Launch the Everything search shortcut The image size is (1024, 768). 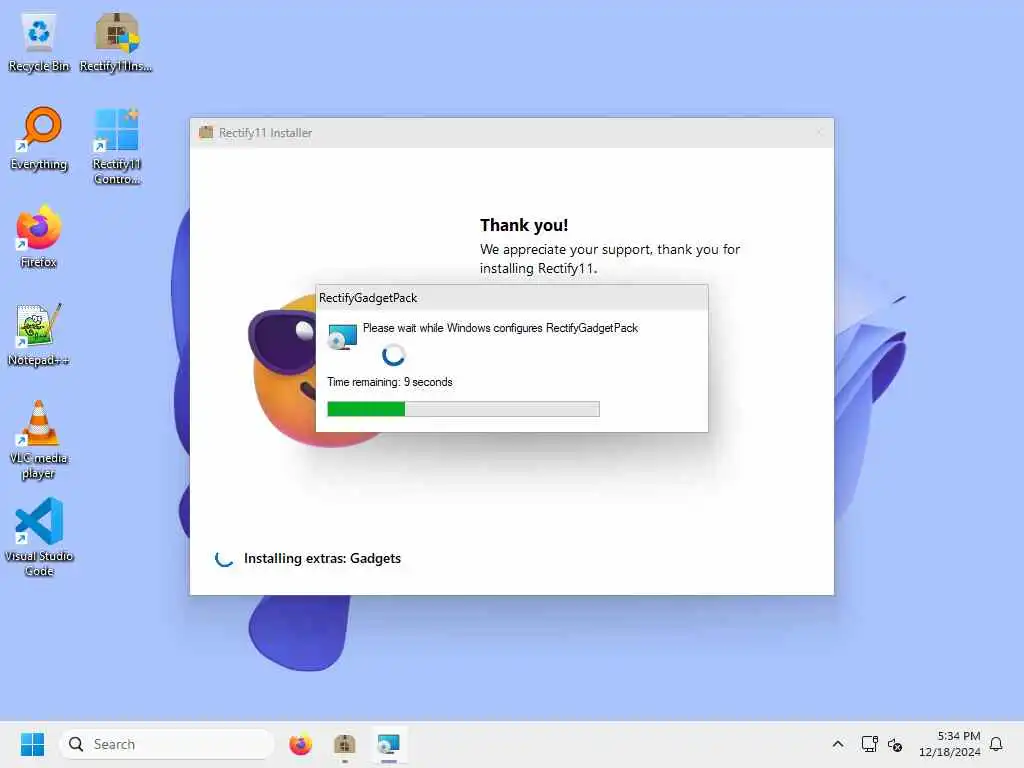[x=39, y=138]
